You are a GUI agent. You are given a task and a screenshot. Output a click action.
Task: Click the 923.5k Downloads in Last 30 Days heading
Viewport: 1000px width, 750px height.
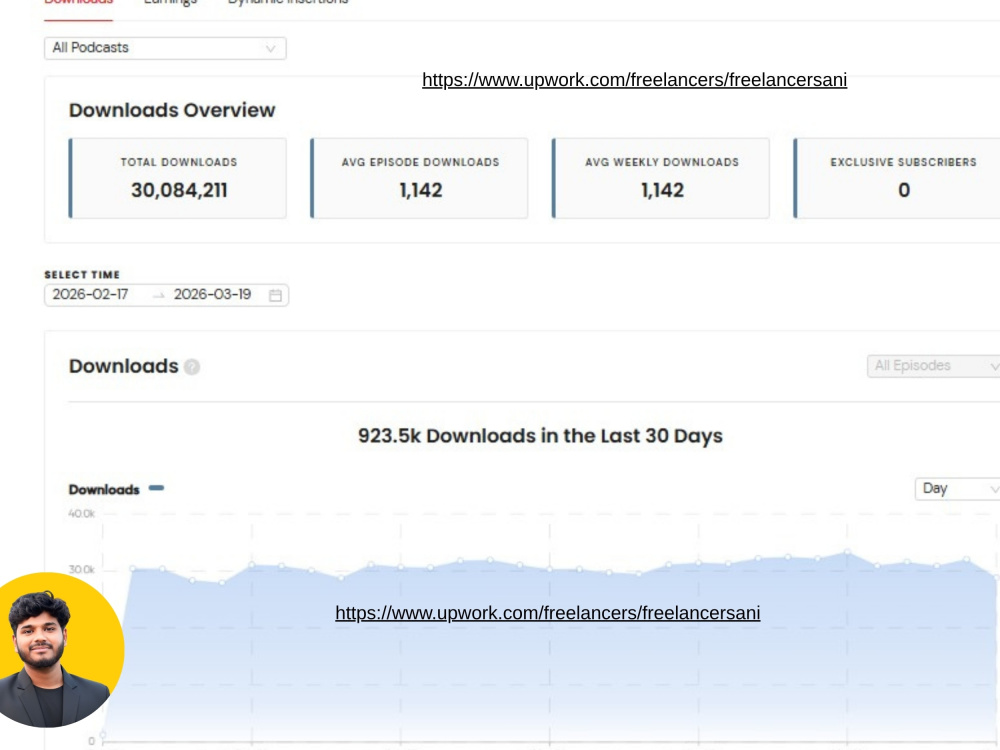click(x=540, y=436)
